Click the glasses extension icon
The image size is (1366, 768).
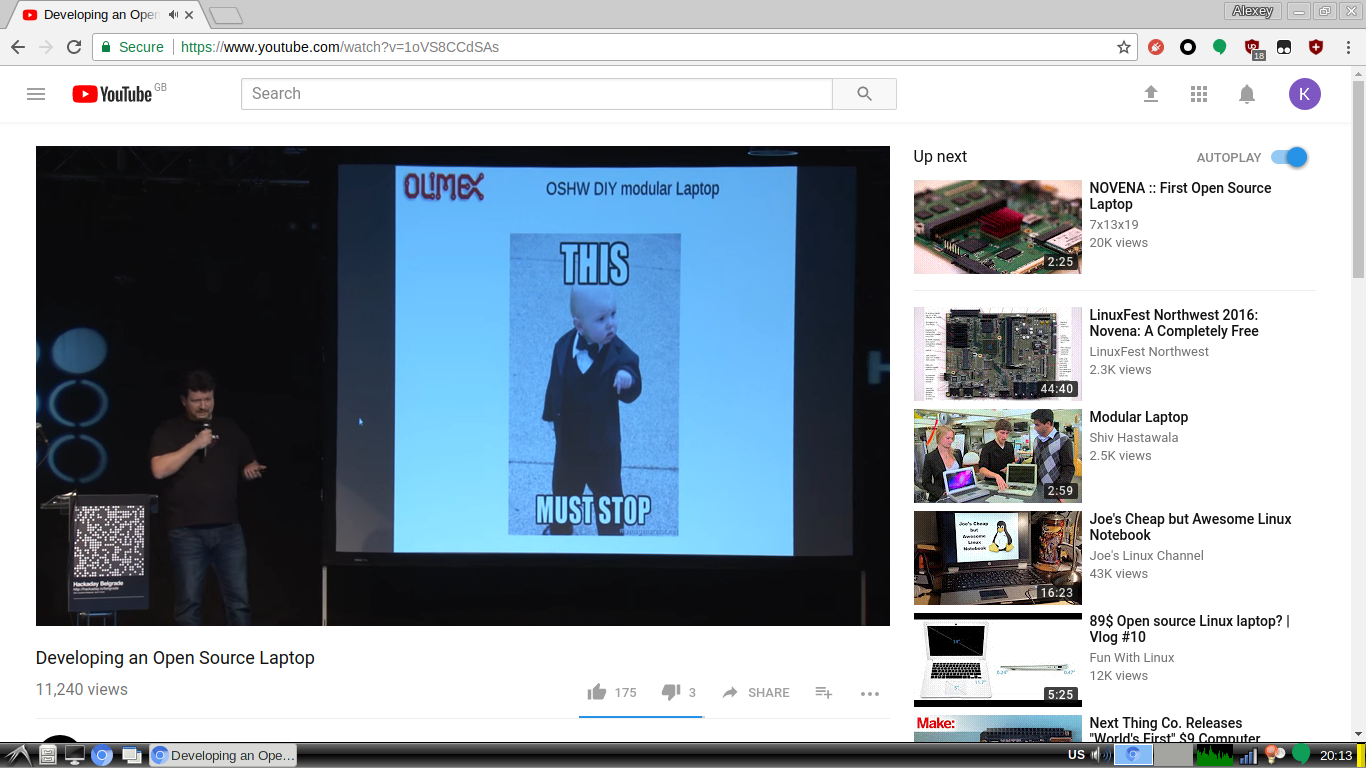tap(1284, 47)
